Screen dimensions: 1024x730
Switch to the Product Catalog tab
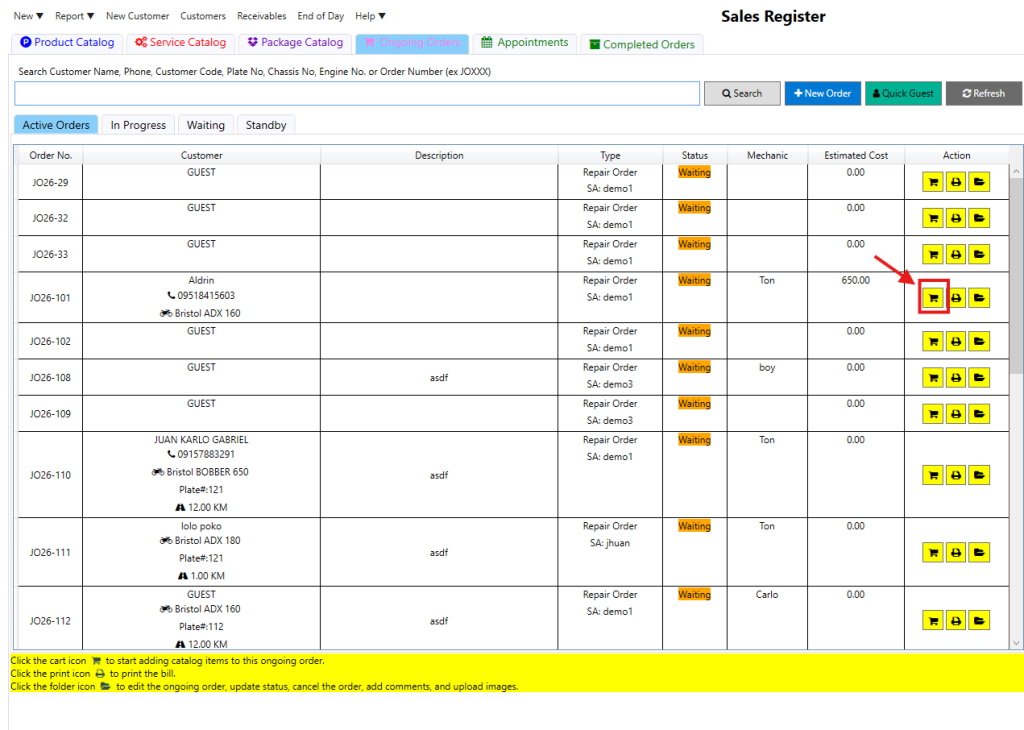point(68,43)
